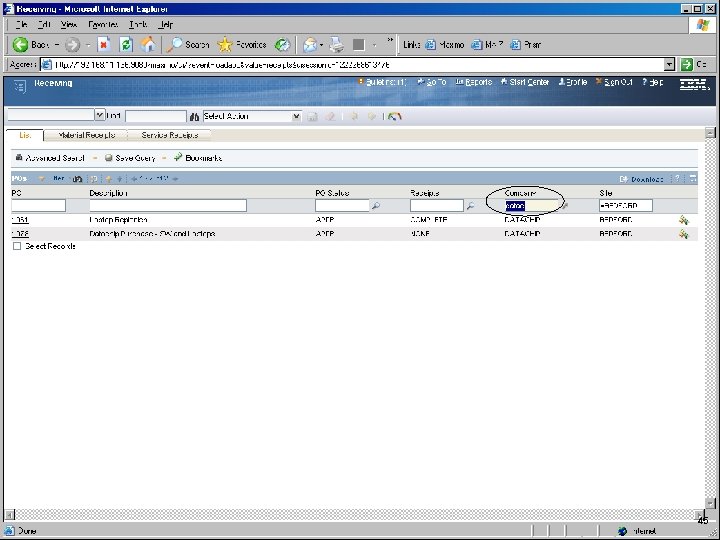
Task: Click the browser Back arrow icon
Action: [x=20, y=45]
